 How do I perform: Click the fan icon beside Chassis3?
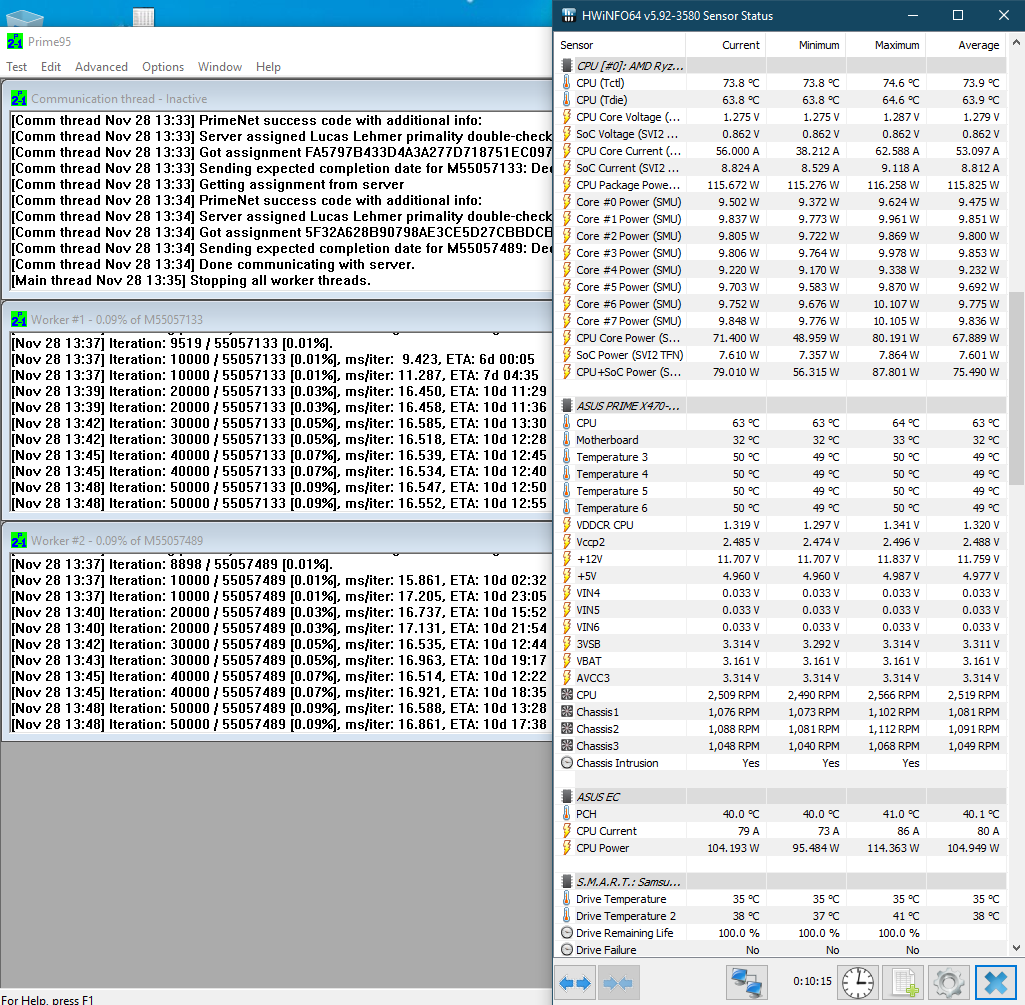pyautogui.click(x=566, y=746)
